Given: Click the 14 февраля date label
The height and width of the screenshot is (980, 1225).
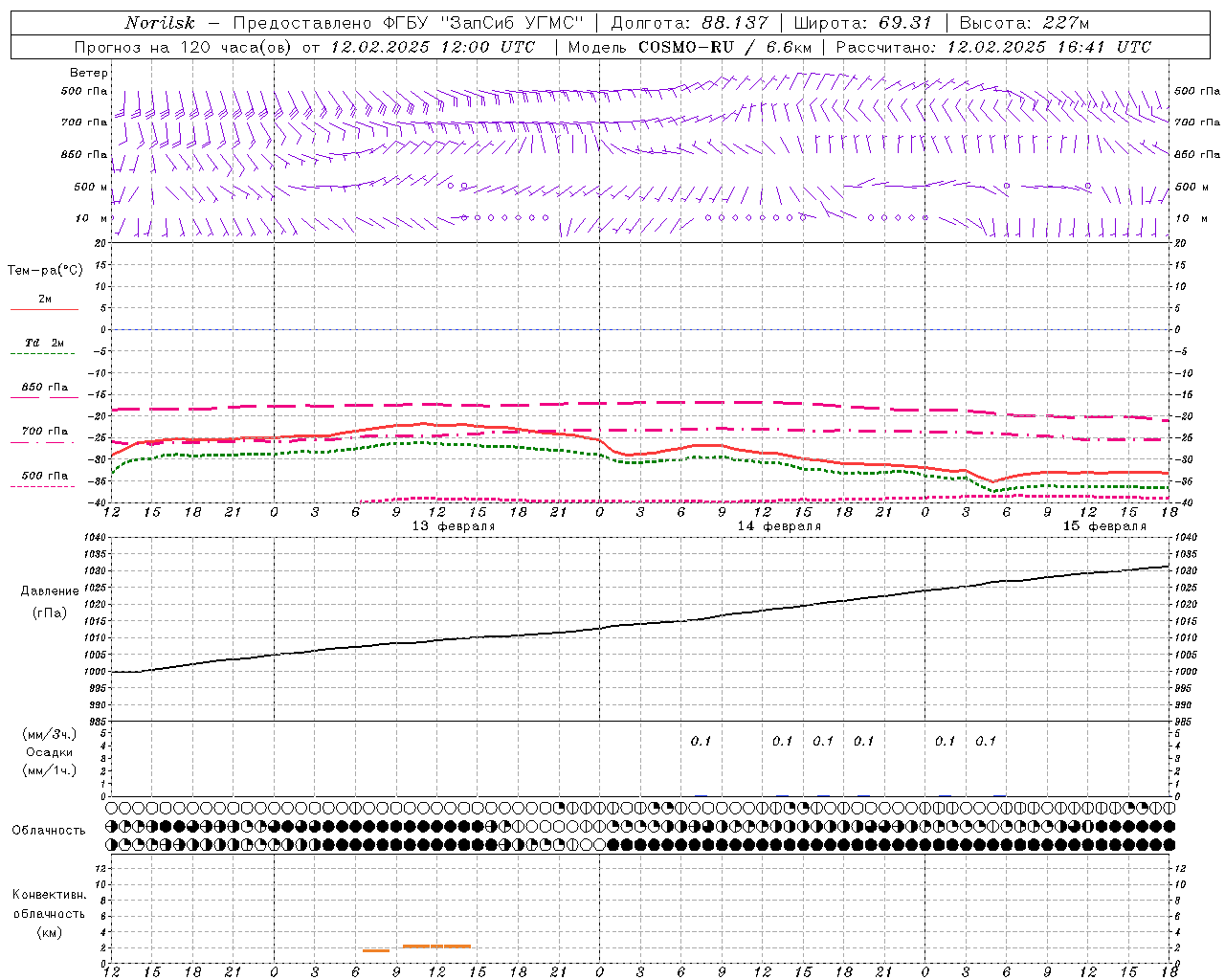Looking at the screenshot, I should point(779,526).
